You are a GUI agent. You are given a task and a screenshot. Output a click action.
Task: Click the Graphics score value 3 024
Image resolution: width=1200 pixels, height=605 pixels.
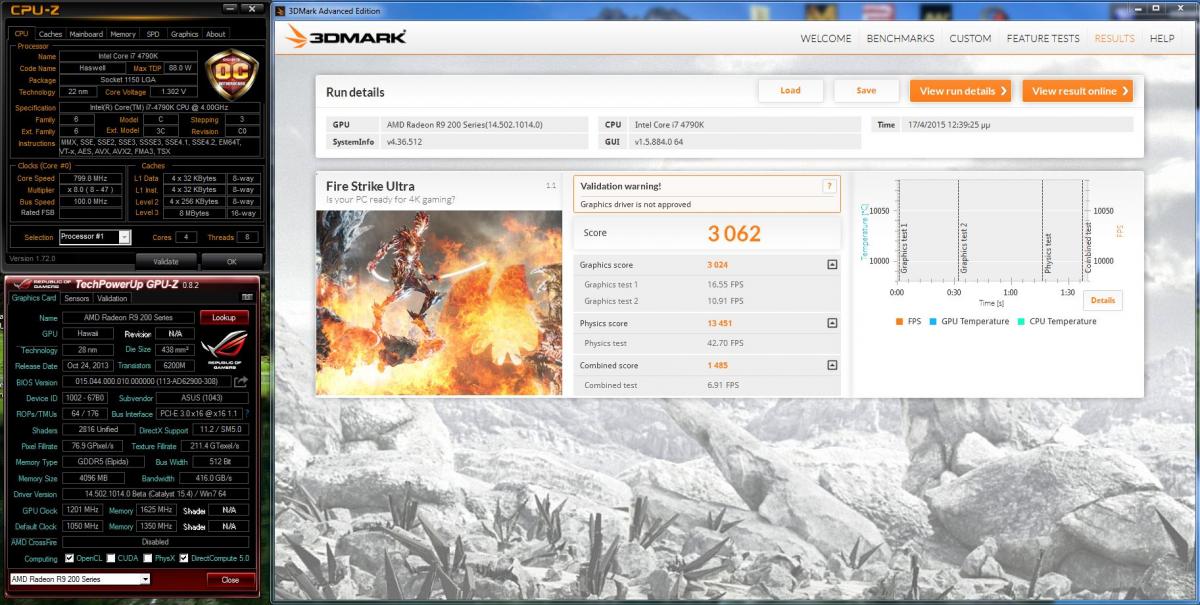point(717,265)
